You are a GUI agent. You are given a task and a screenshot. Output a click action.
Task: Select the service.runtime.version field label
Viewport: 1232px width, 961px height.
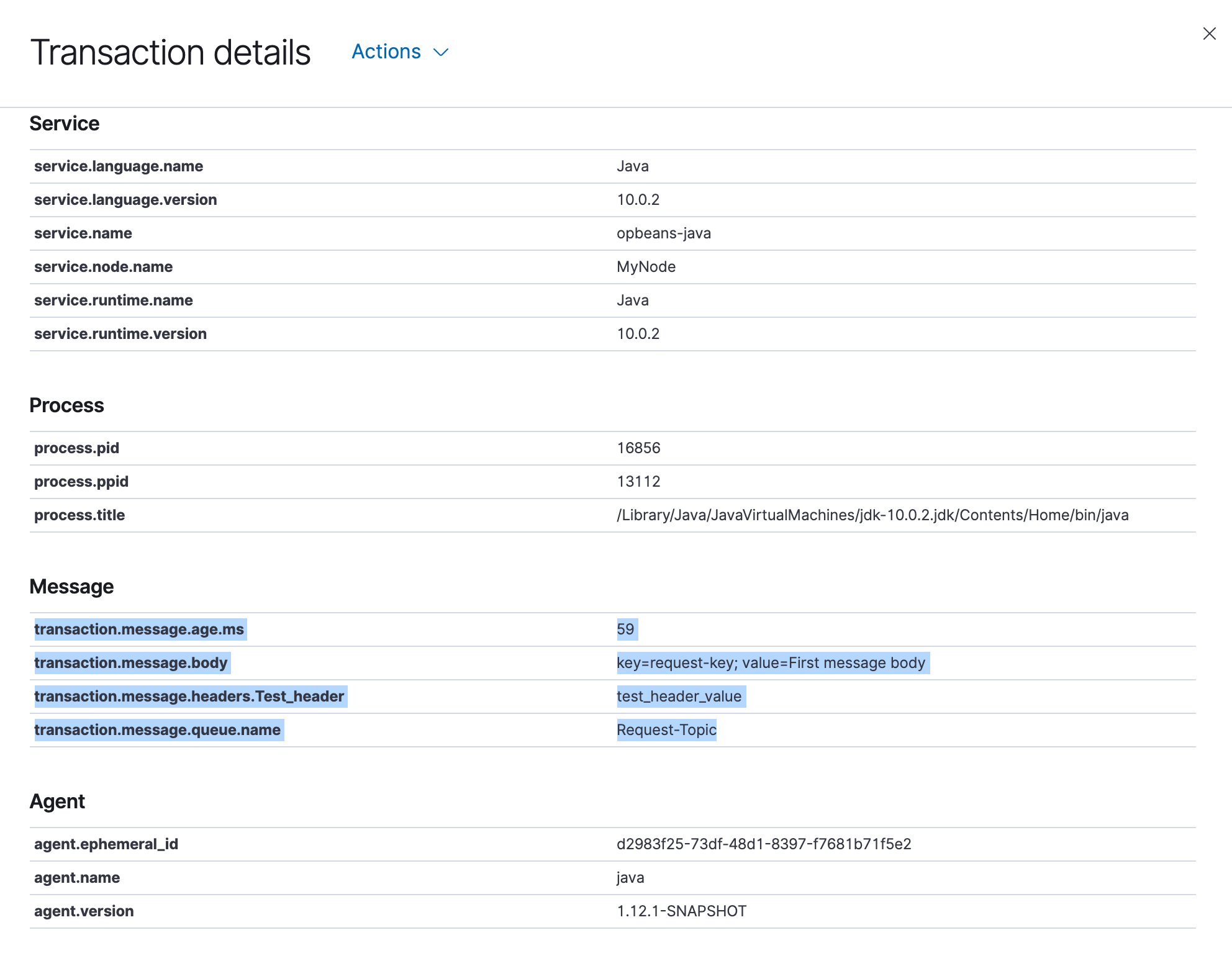tap(120, 334)
